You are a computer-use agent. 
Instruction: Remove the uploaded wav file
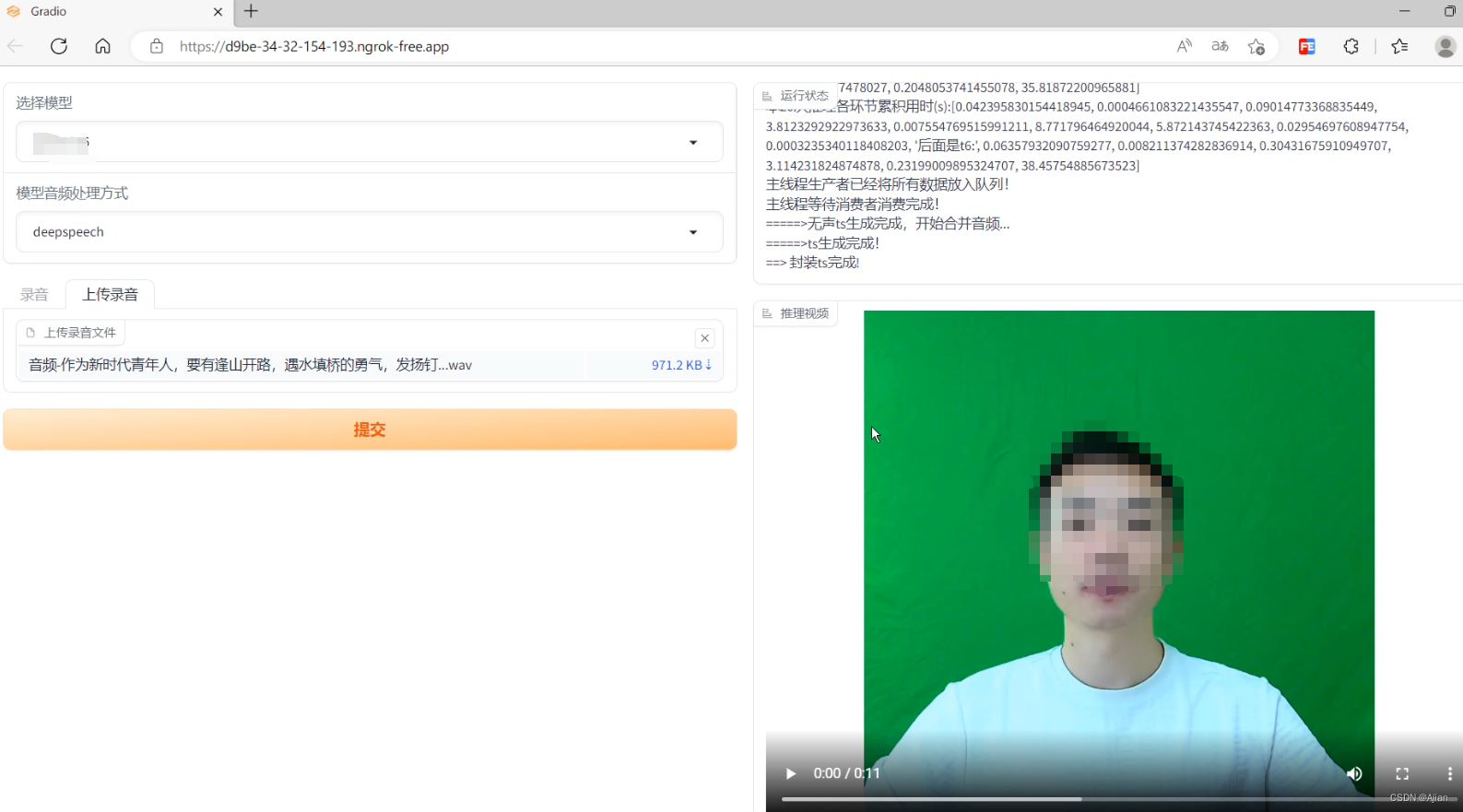pos(704,338)
